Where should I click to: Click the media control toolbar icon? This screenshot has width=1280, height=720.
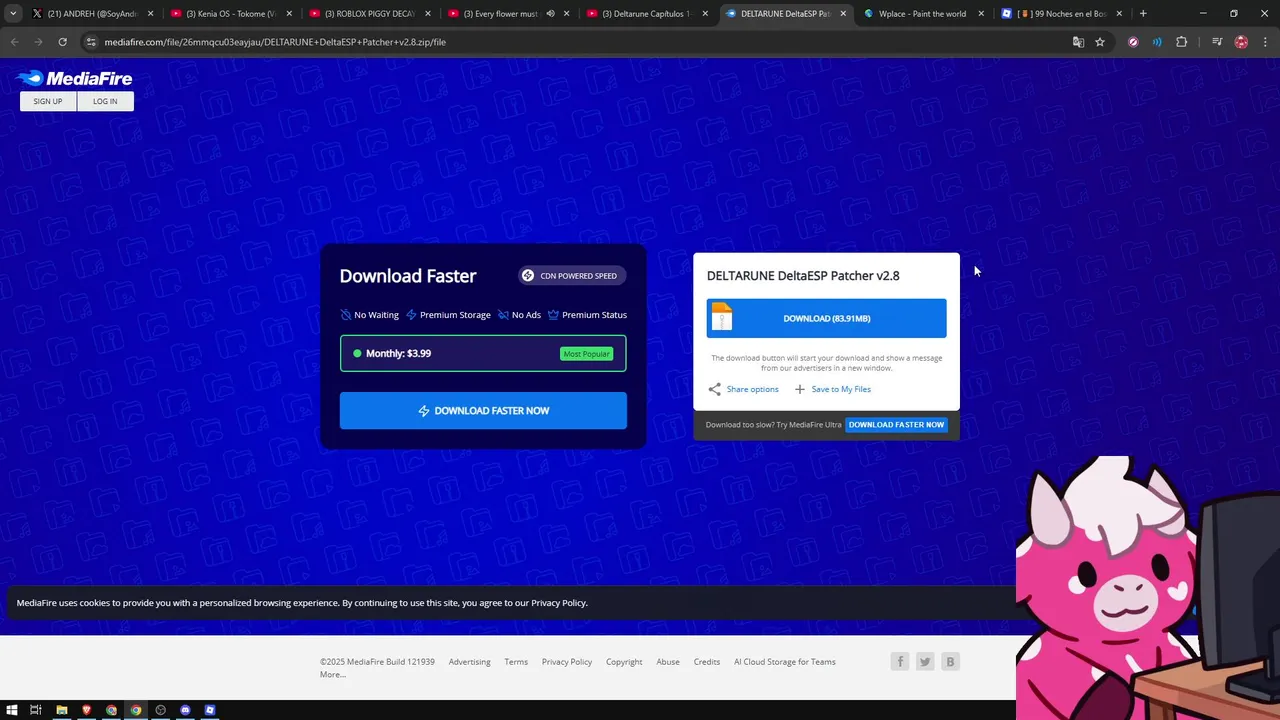(1216, 42)
